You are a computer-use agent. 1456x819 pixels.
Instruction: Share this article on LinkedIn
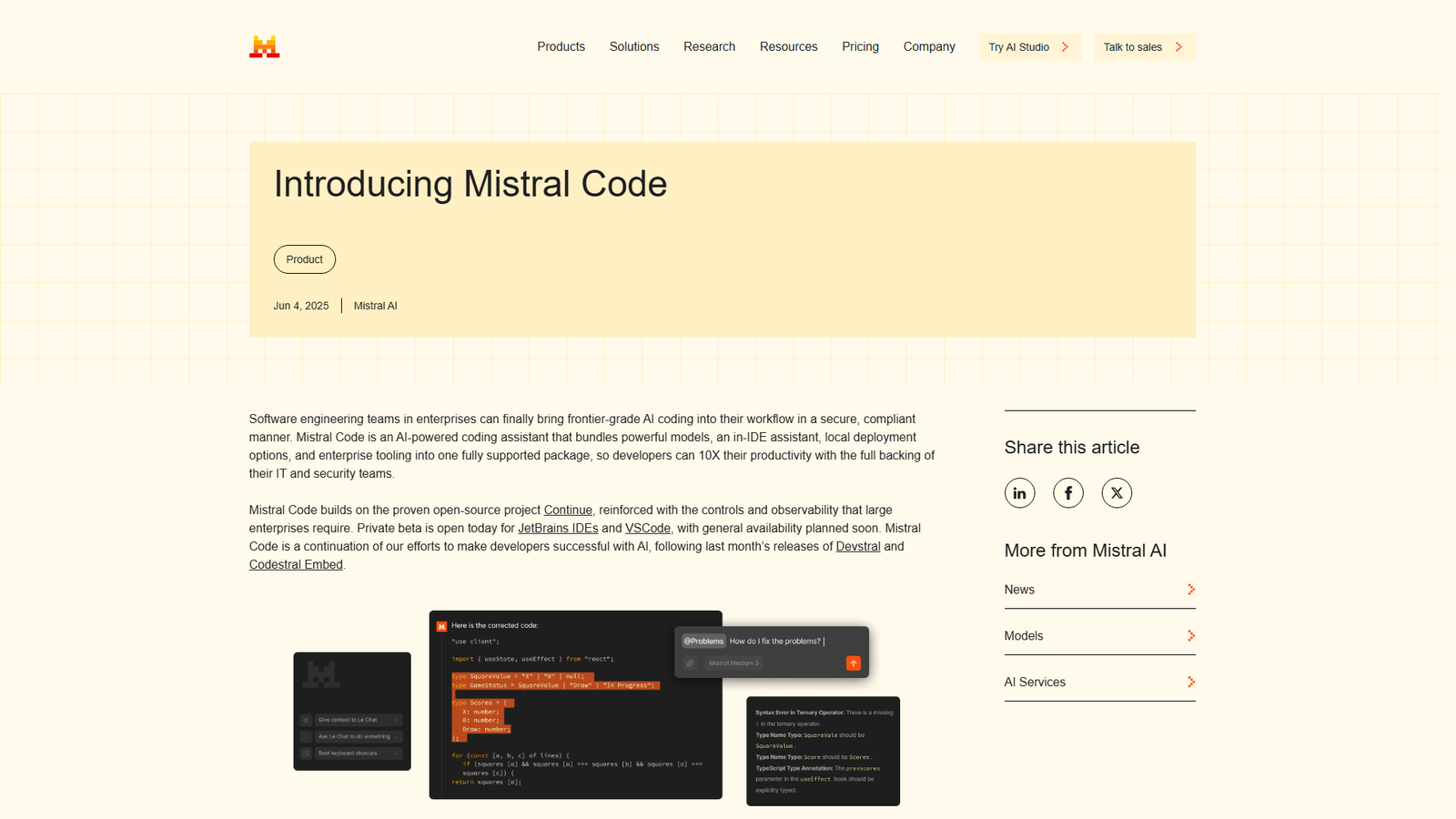click(x=1019, y=492)
